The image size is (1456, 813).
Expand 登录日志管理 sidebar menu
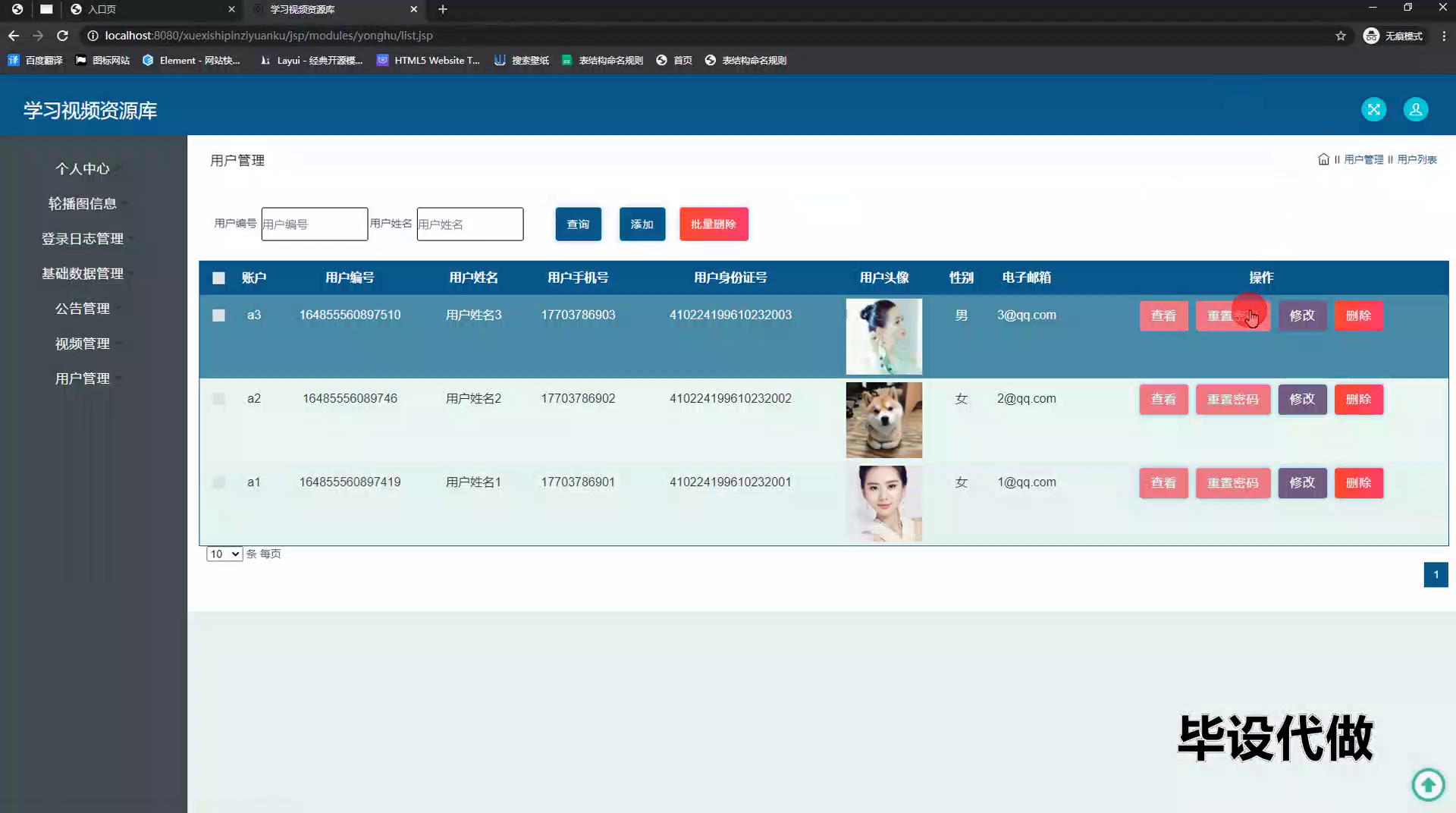(x=83, y=238)
